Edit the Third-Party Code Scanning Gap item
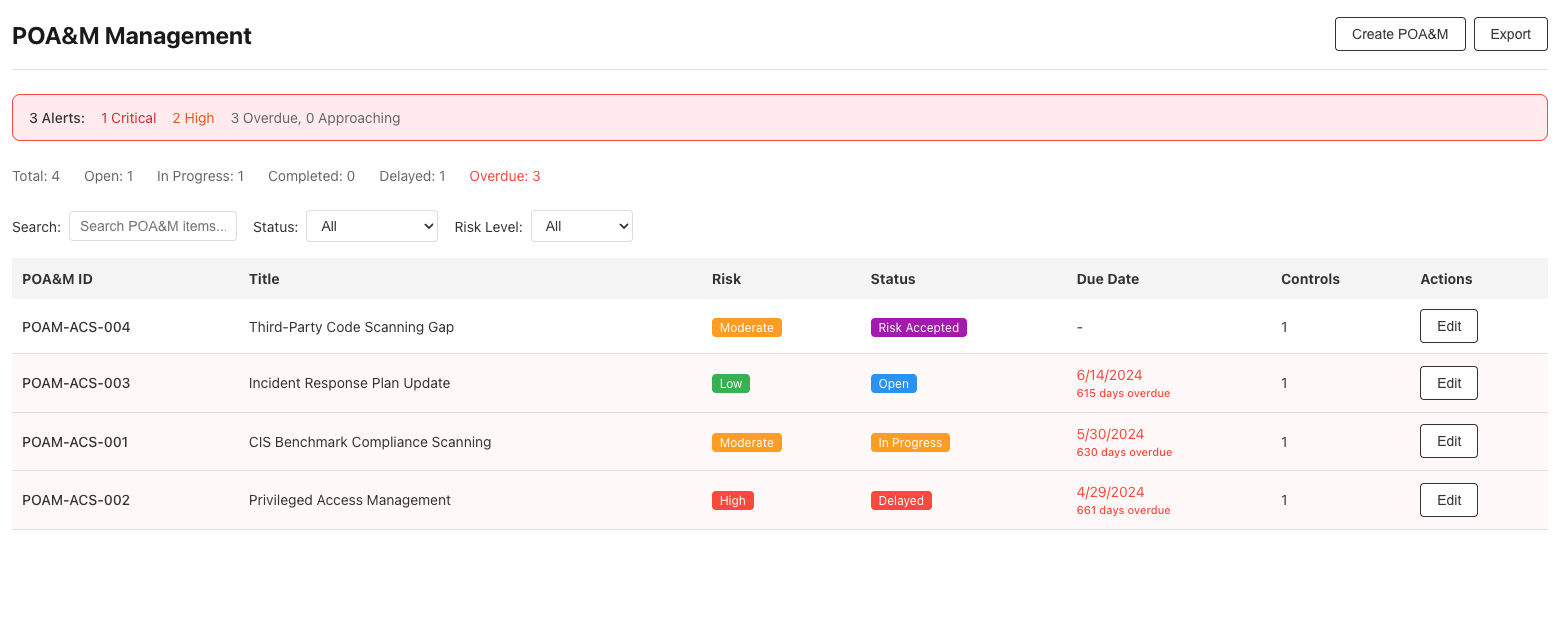 tap(1448, 326)
